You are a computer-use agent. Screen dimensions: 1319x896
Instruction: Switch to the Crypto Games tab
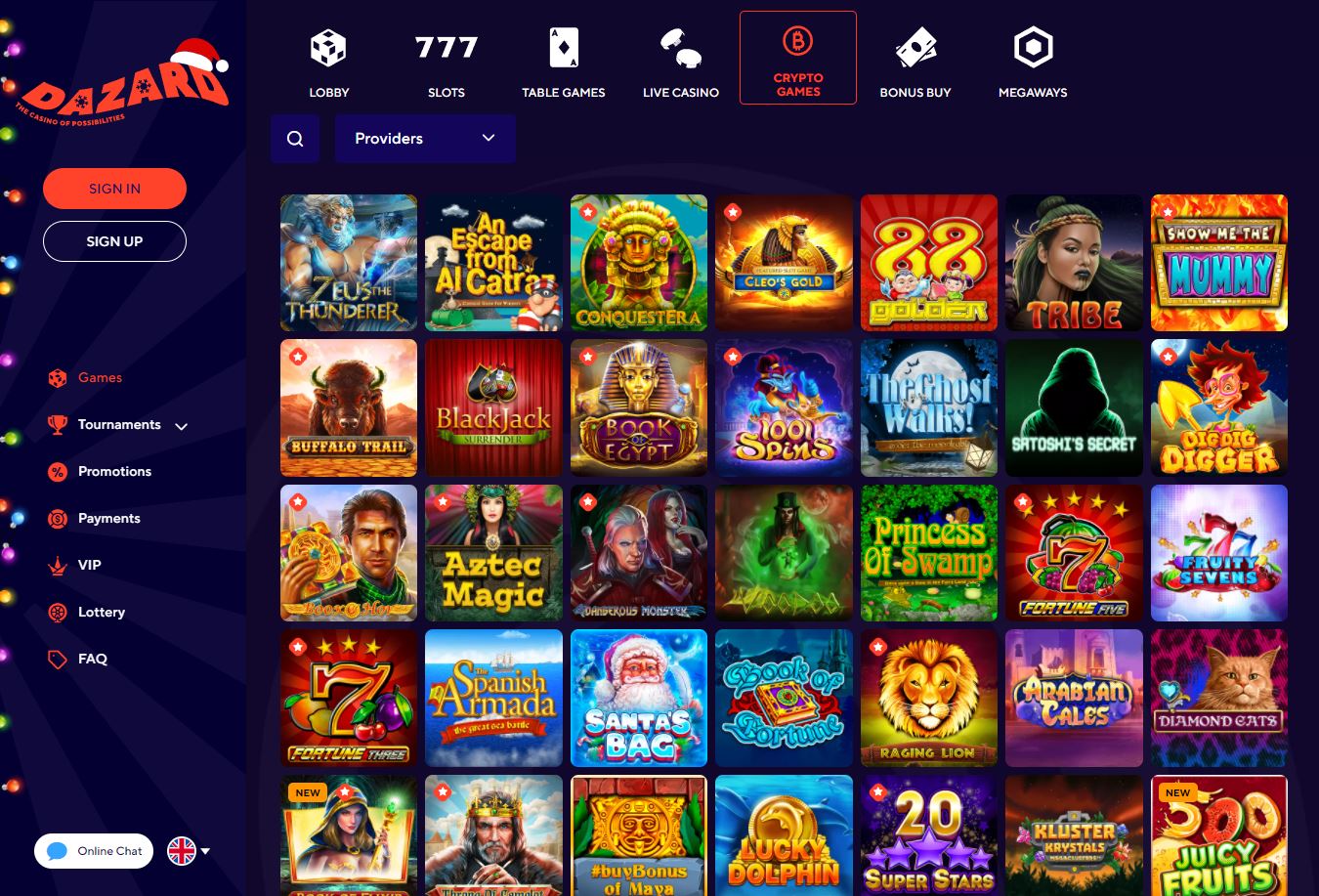coord(798,58)
